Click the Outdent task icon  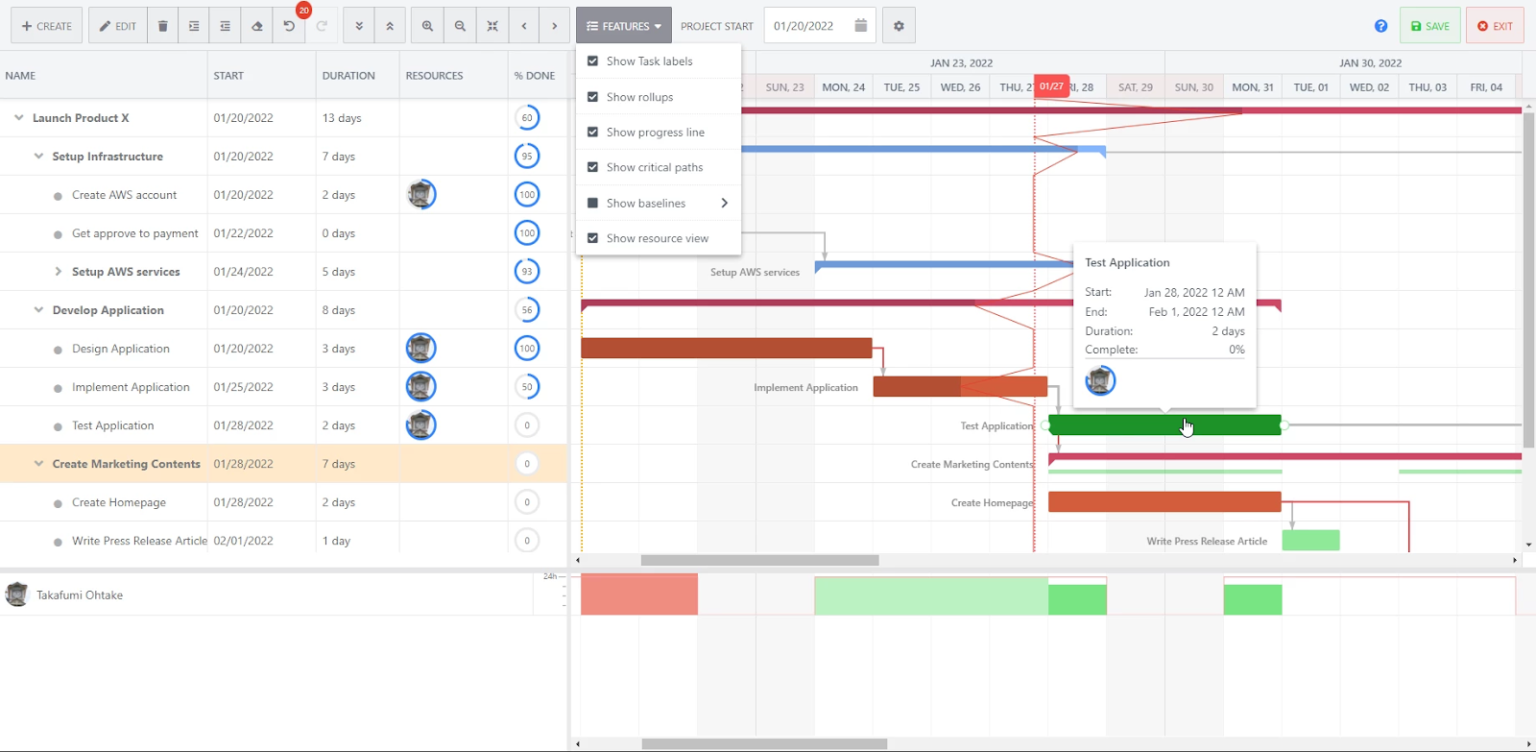(x=225, y=25)
